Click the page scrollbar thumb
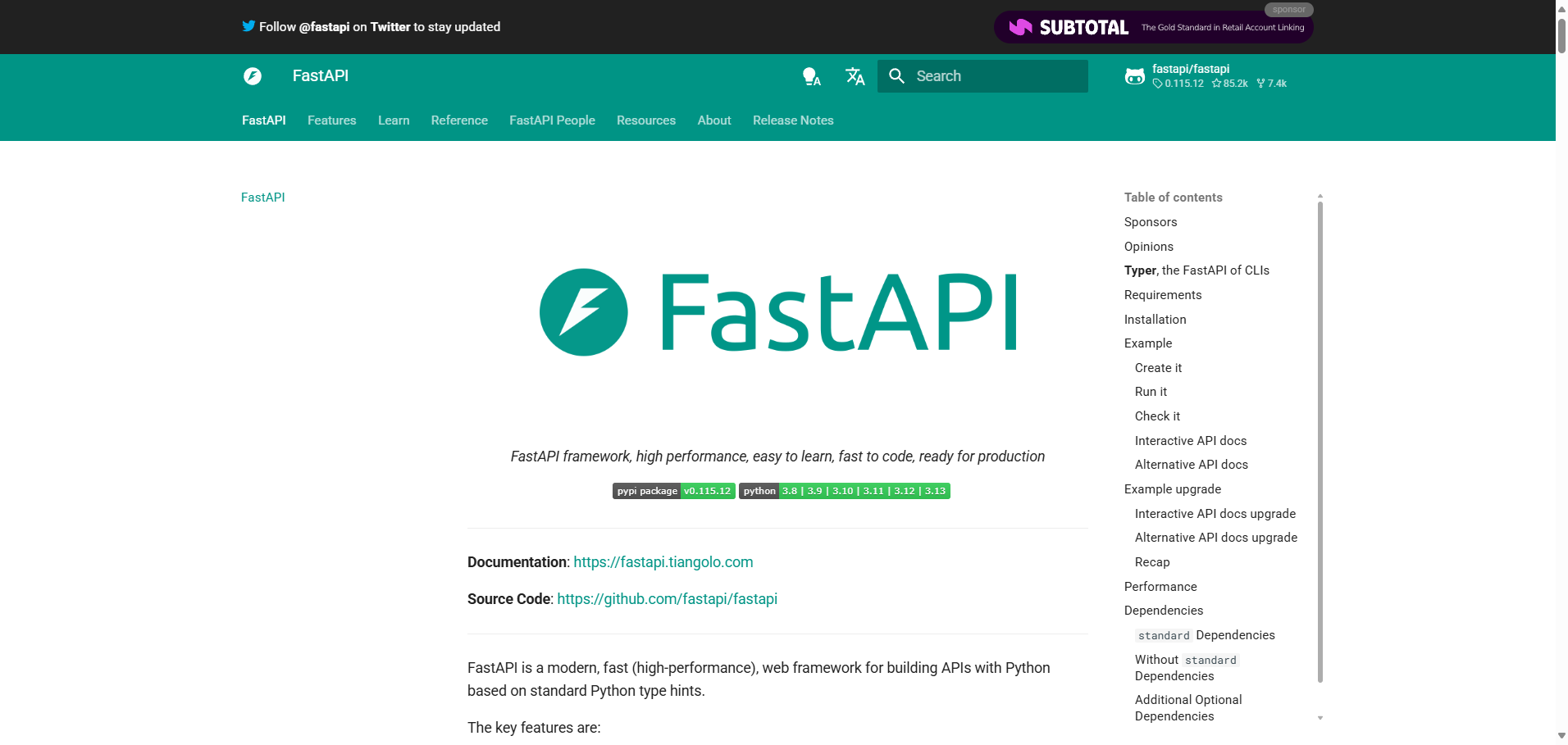The image size is (1568, 745). pos(1561,35)
